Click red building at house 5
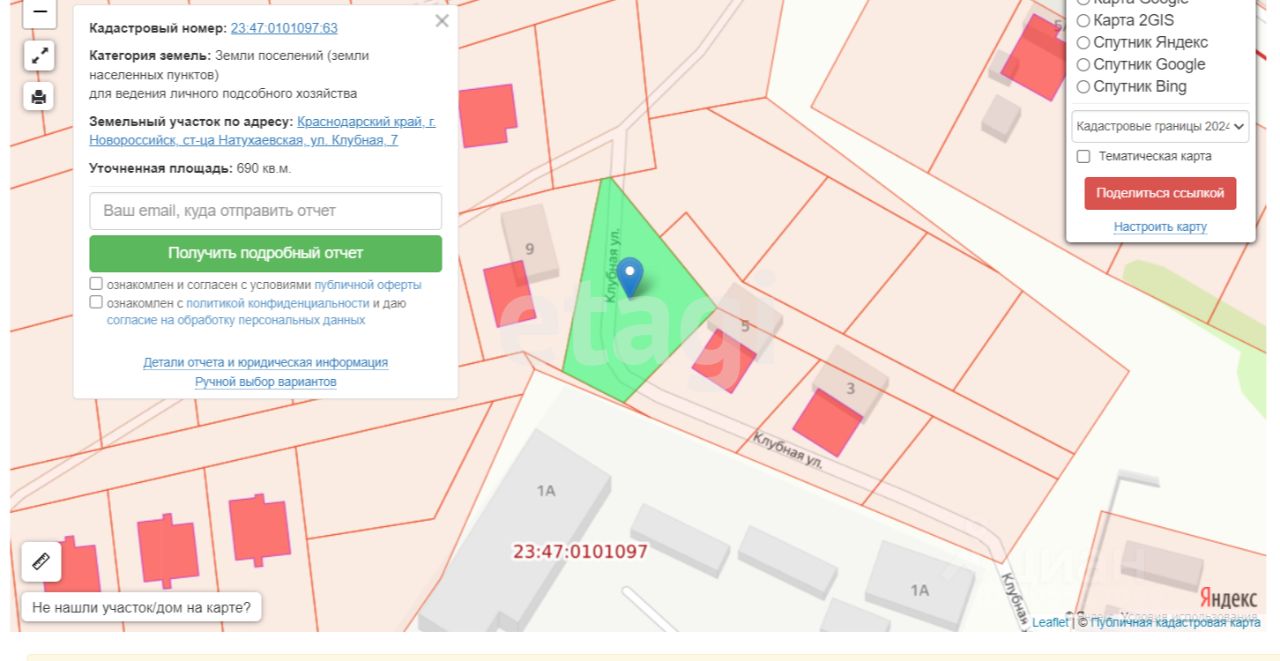Image resolution: width=1280 pixels, height=661 pixels. [x=724, y=361]
